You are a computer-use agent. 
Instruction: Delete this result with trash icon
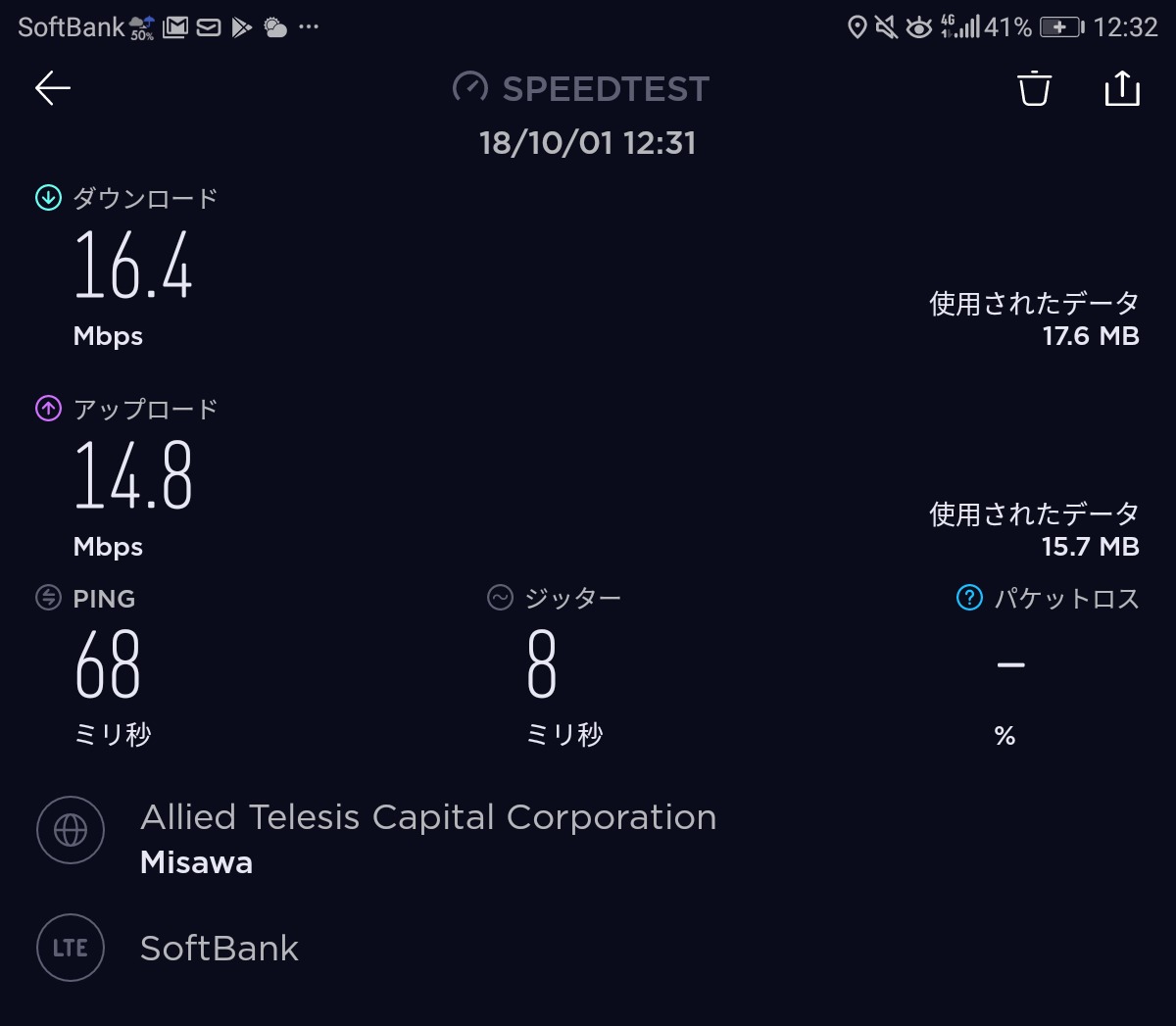tap(1034, 88)
